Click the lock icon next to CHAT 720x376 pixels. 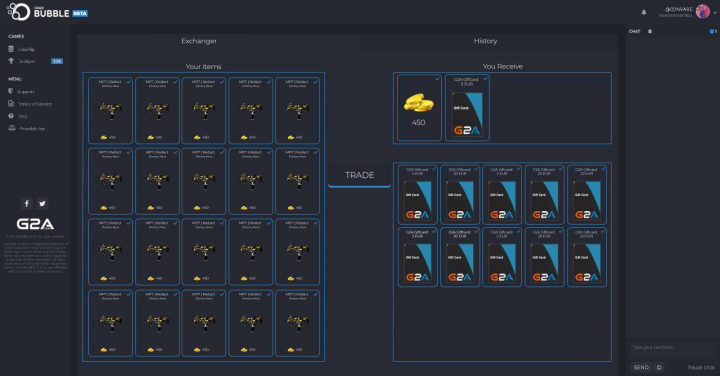pyautogui.click(x=650, y=31)
